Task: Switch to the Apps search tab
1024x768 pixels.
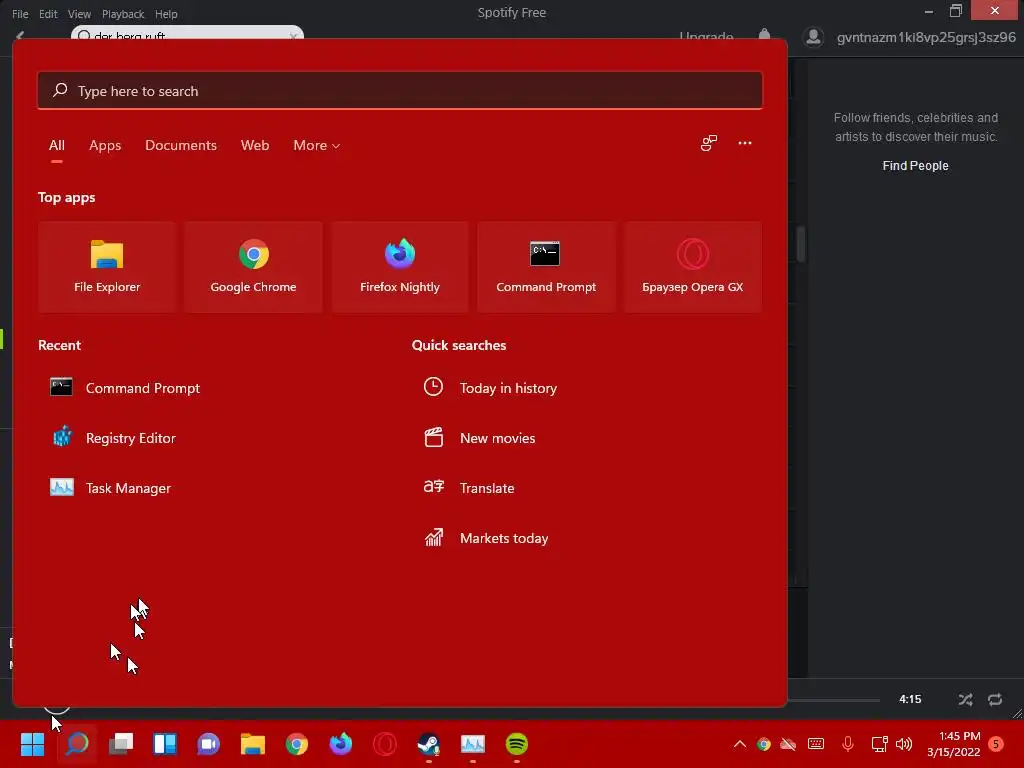Action: [x=105, y=145]
